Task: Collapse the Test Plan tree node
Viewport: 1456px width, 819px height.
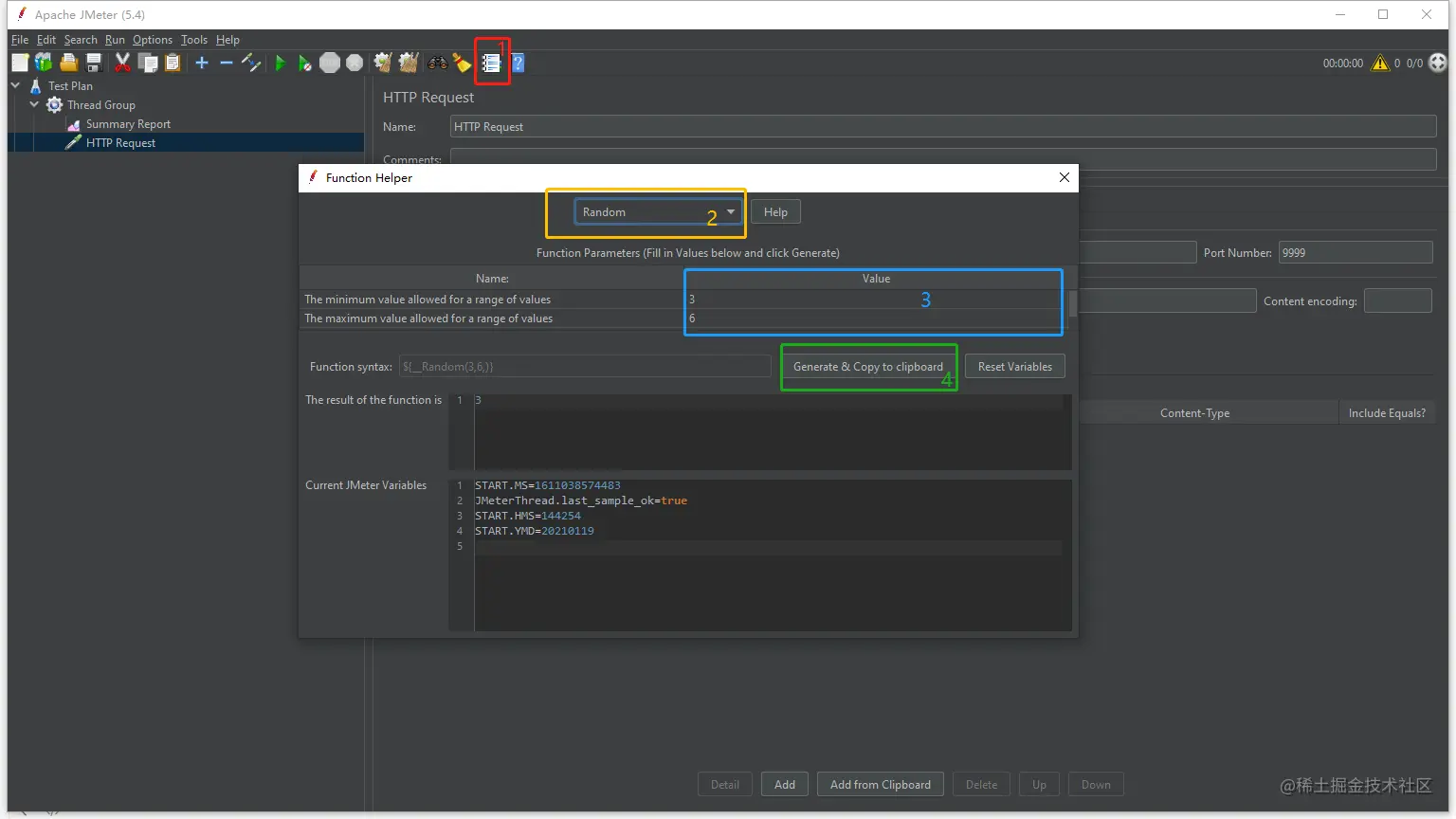Action: click(15, 85)
